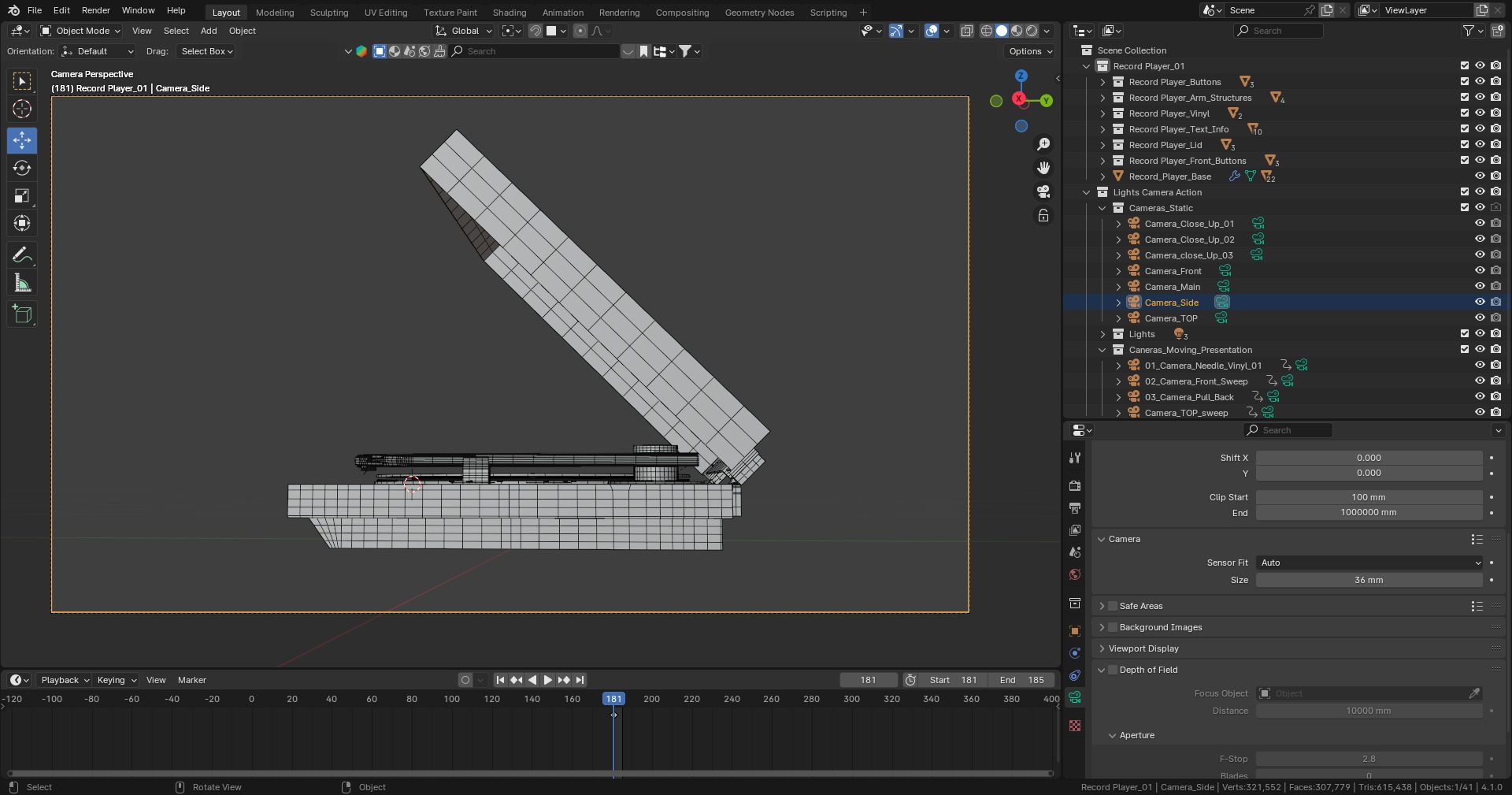1512x795 pixels.
Task: Exclude the Lights collection via checkbox
Action: pyautogui.click(x=1465, y=333)
